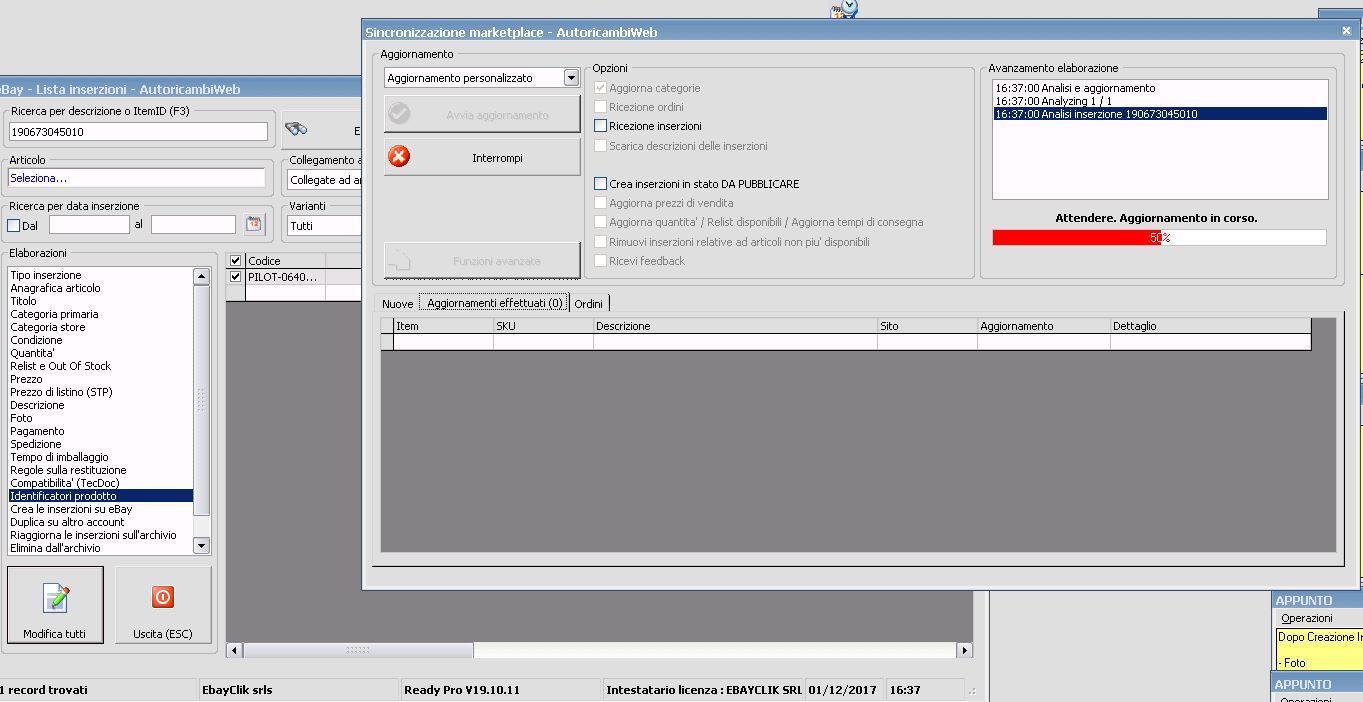Click the SKU column header
This screenshot has width=1363, height=702.
pyautogui.click(x=543, y=326)
